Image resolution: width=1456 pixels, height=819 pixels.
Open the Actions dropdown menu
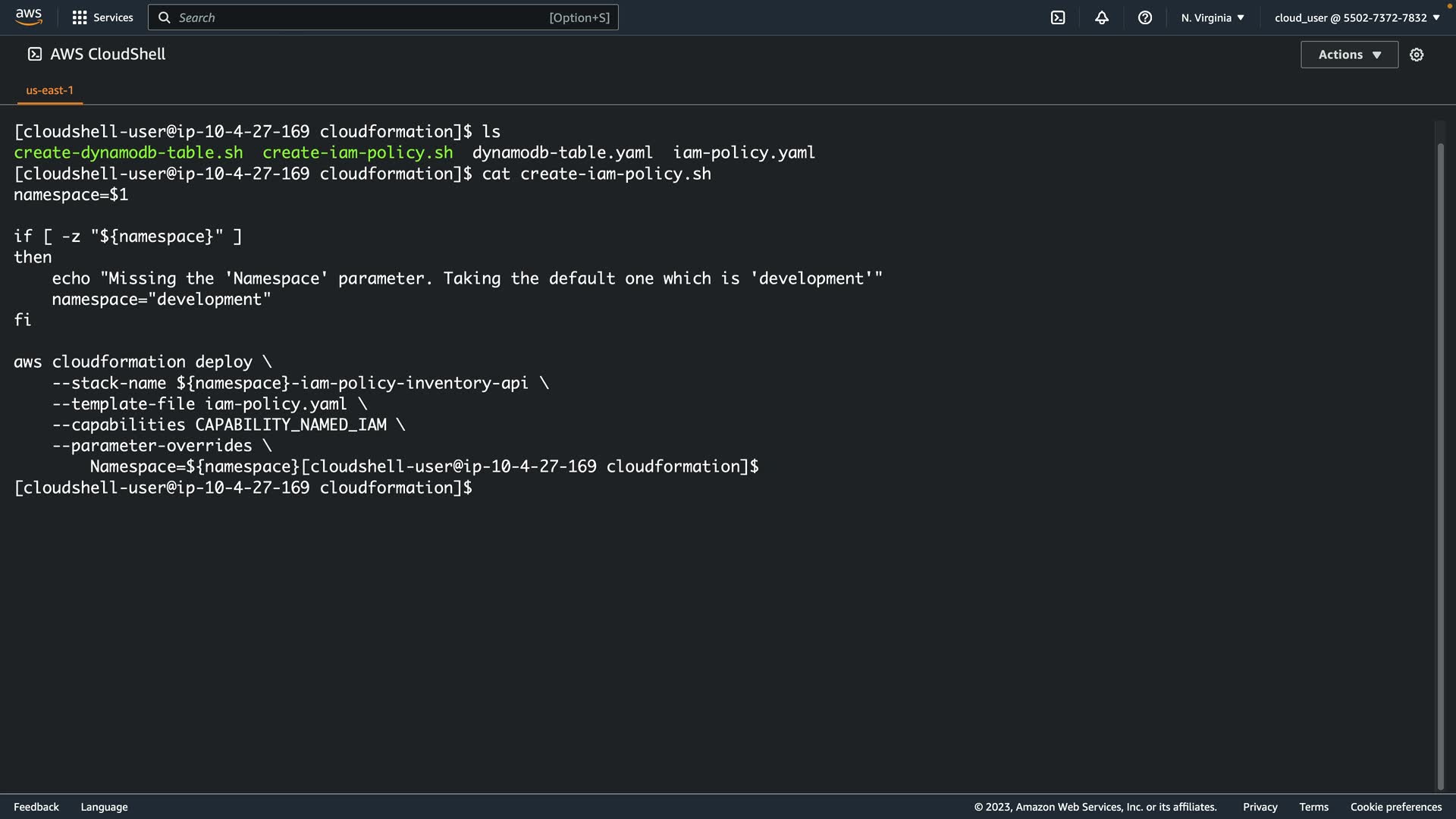click(x=1348, y=55)
